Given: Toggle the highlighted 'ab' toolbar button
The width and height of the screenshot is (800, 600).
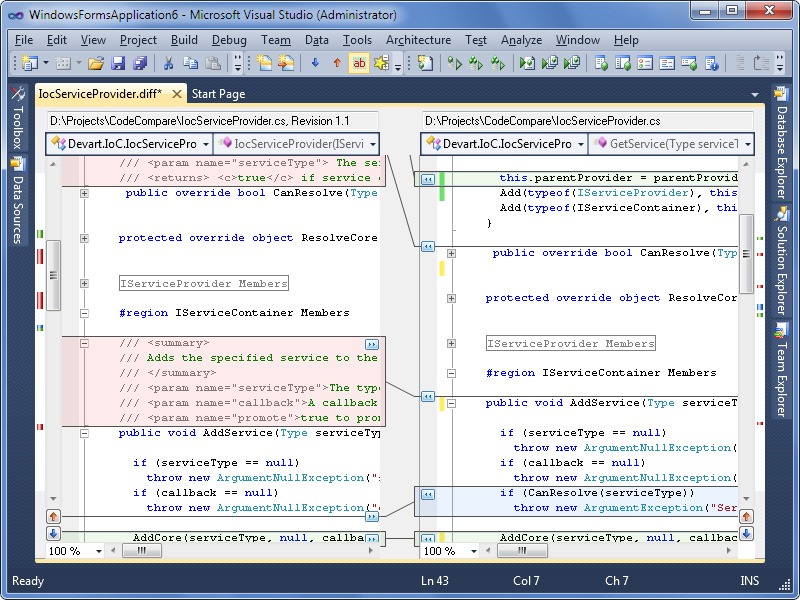Looking at the screenshot, I should pos(358,64).
